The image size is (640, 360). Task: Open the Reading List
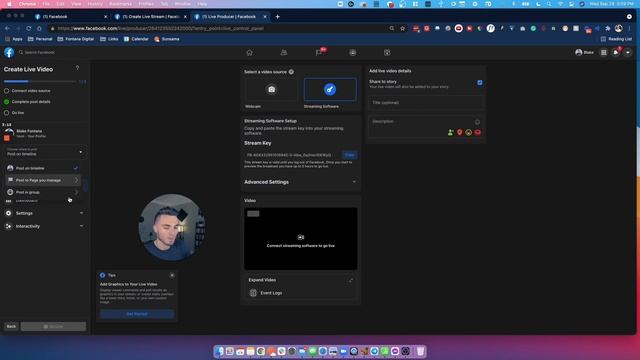coord(616,39)
